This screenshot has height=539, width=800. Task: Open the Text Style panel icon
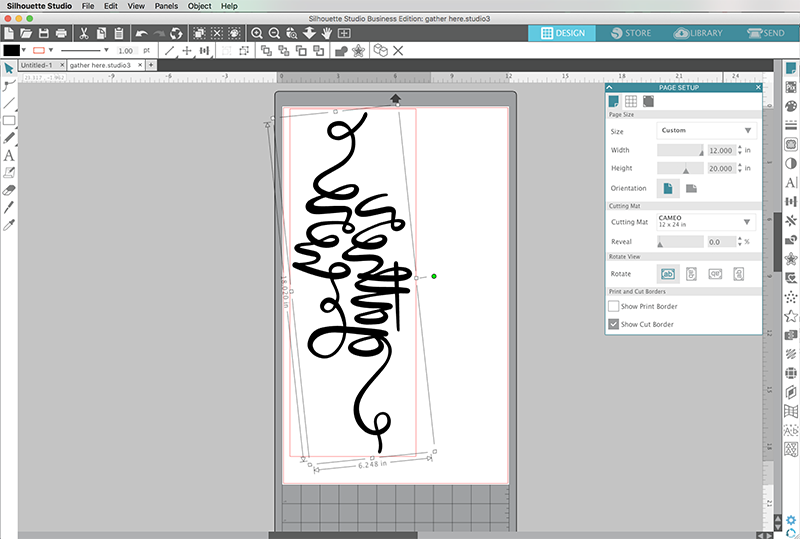click(791, 182)
